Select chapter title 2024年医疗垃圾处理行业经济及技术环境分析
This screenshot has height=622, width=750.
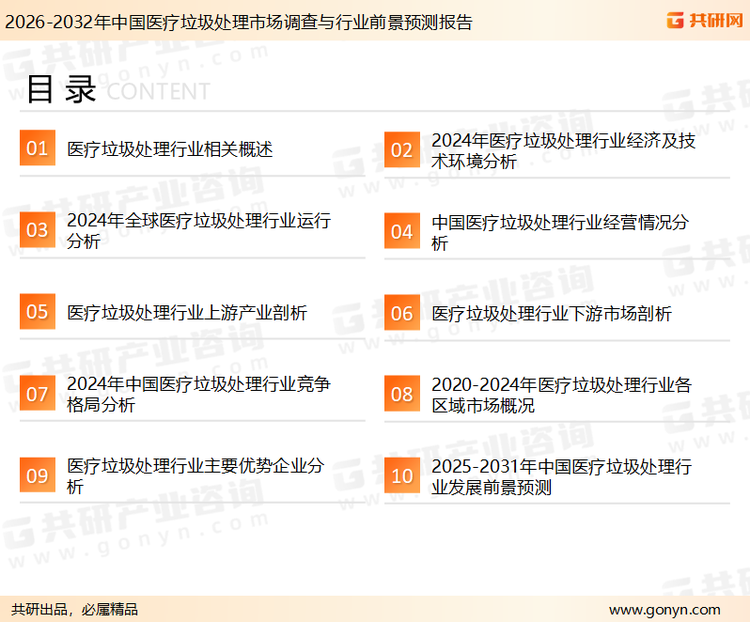[563, 151]
